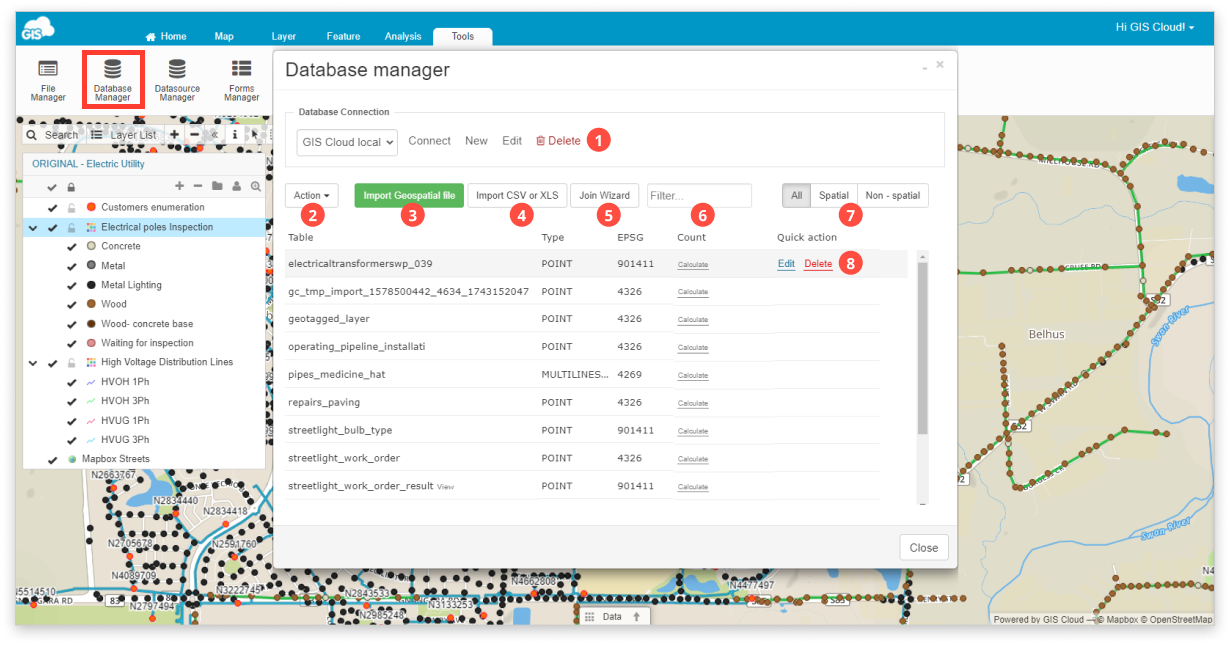Open the Forms Manager tool
Viewport: 1230px width, 645px height.
click(240, 80)
